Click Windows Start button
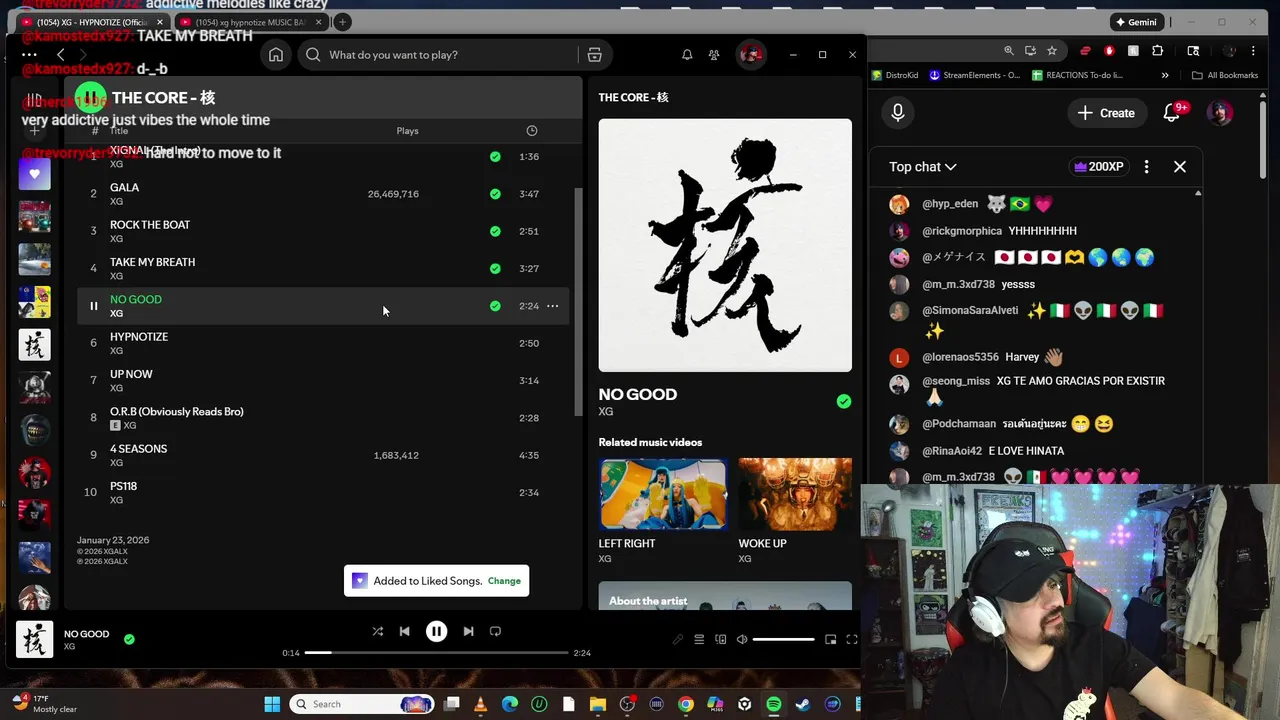Image resolution: width=1280 pixels, height=720 pixels. pos(272,704)
